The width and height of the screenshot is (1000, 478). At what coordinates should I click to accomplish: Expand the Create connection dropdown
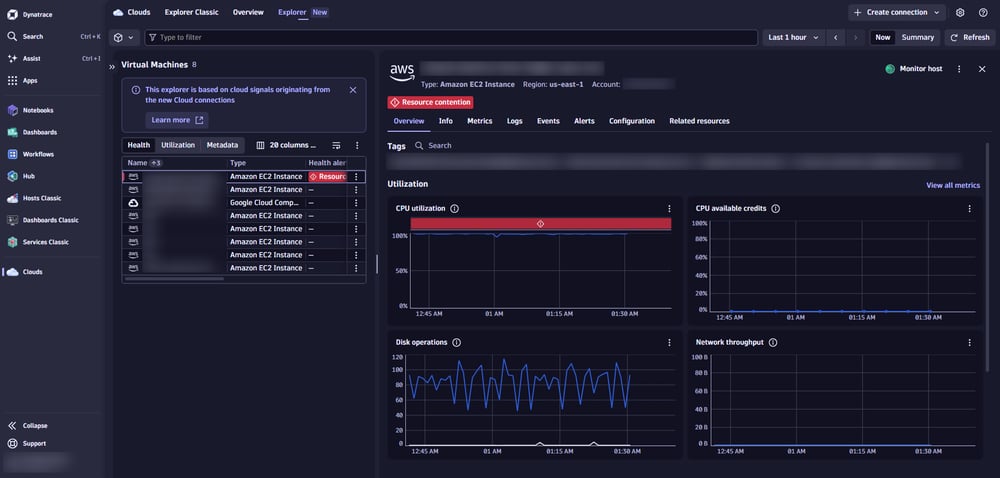896,12
